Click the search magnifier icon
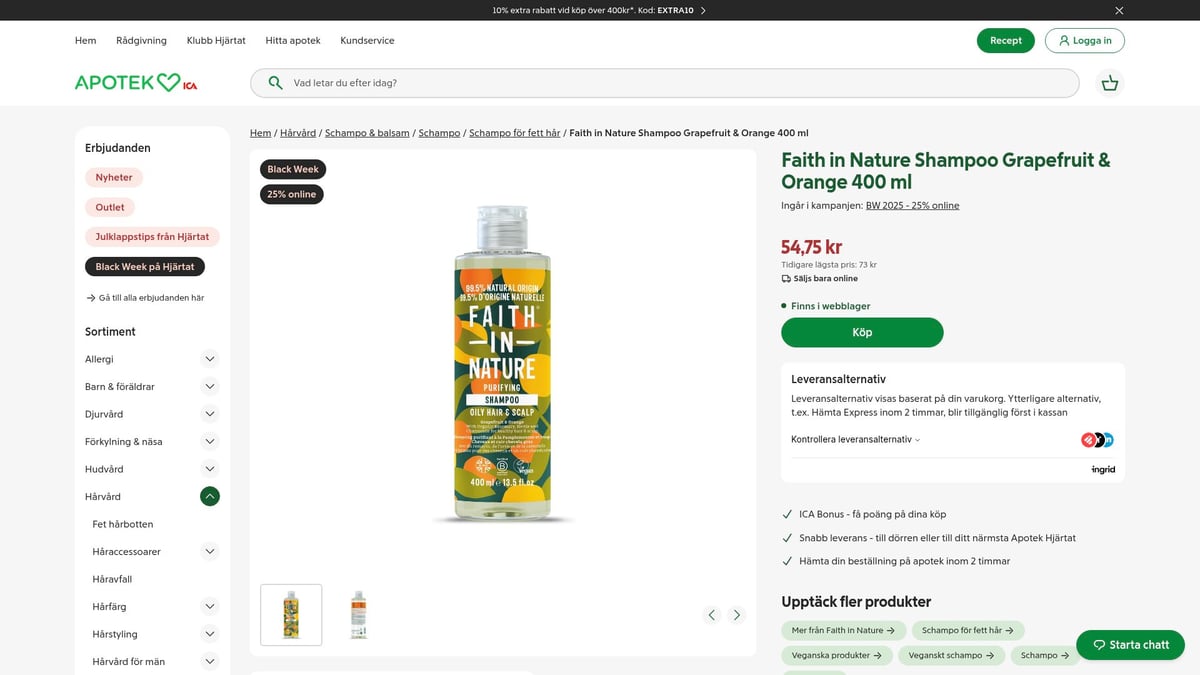Viewport: 1200px width, 675px height. [274, 82]
